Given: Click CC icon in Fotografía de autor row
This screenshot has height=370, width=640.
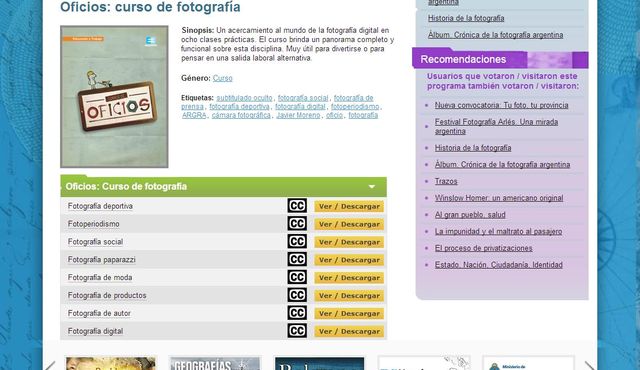Looking at the screenshot, I should tap(297, 313).
